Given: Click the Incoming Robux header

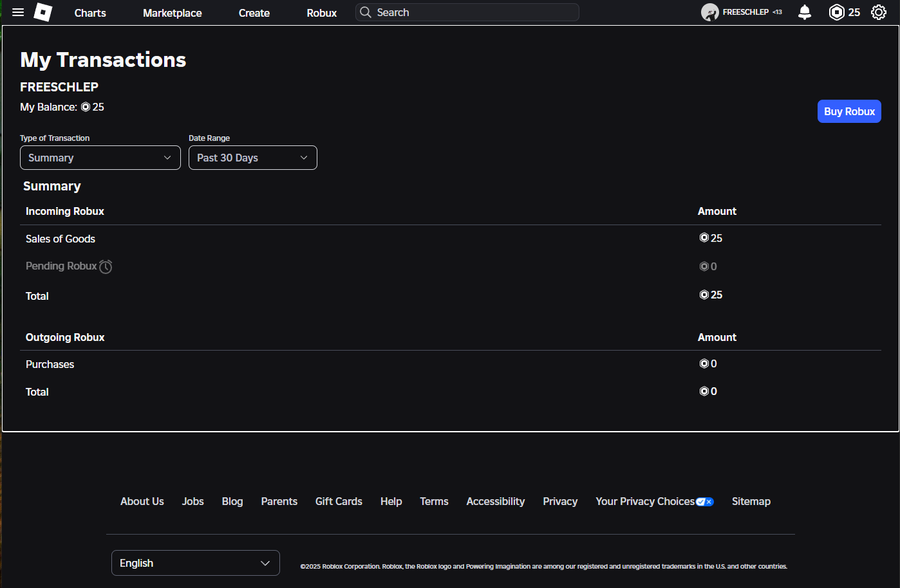Looking at the screenshot, I should (x=65, y=211).
